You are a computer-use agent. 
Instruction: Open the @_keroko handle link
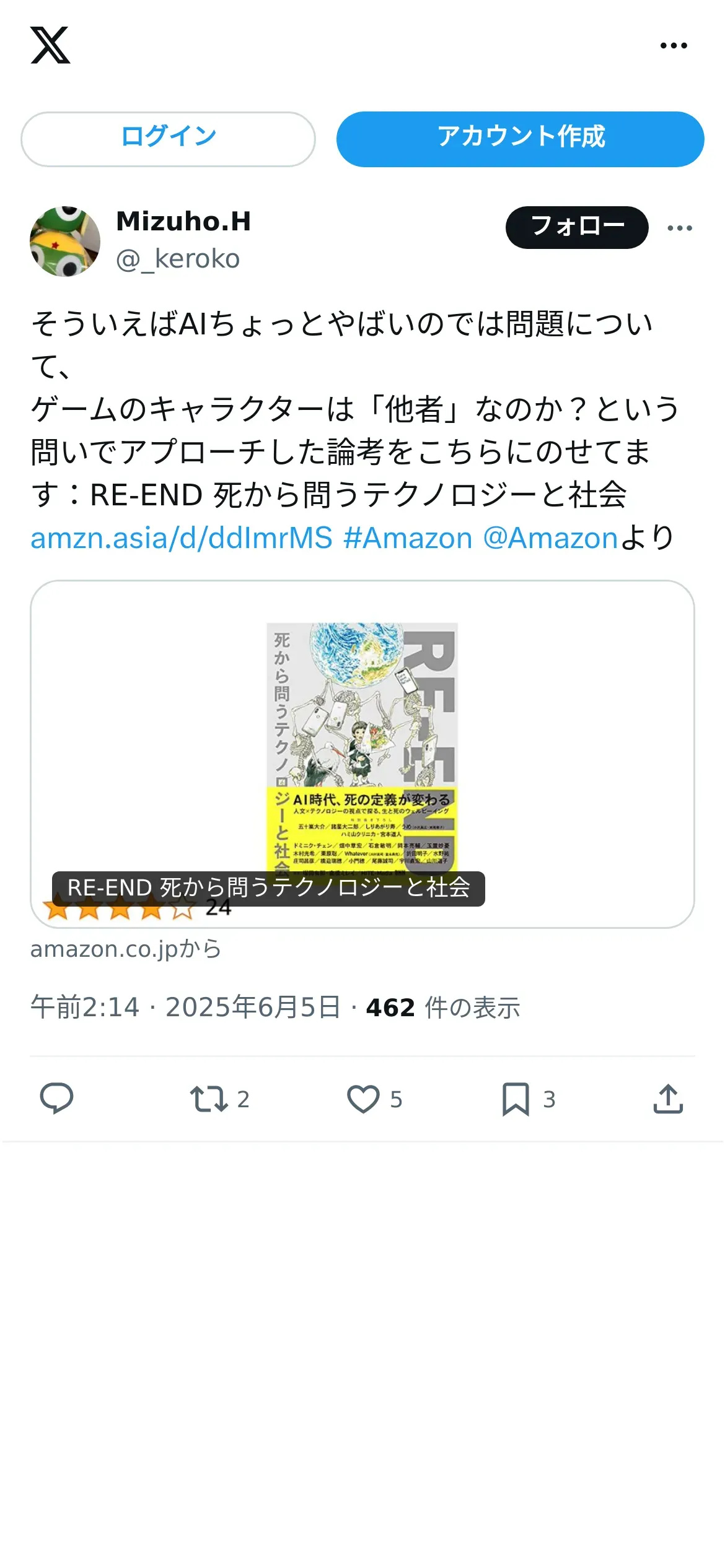pyautogui.click(x=178, y=259)
